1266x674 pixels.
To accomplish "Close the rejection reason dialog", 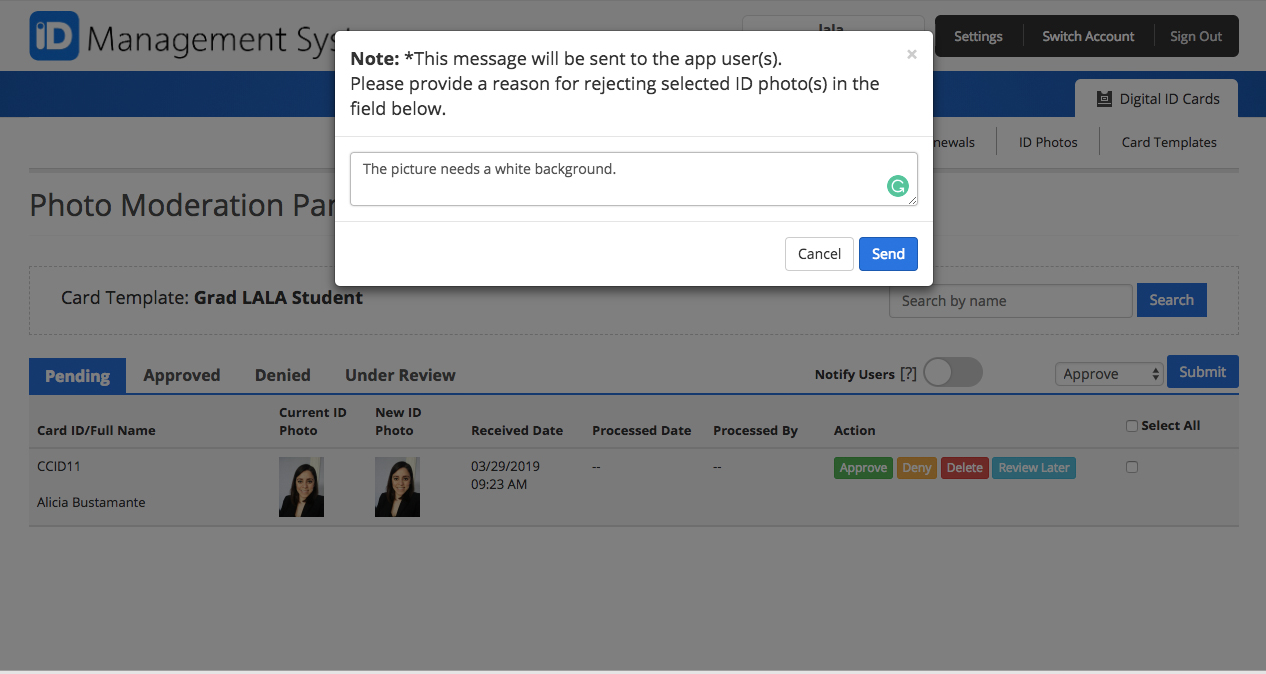I will 912,55.
